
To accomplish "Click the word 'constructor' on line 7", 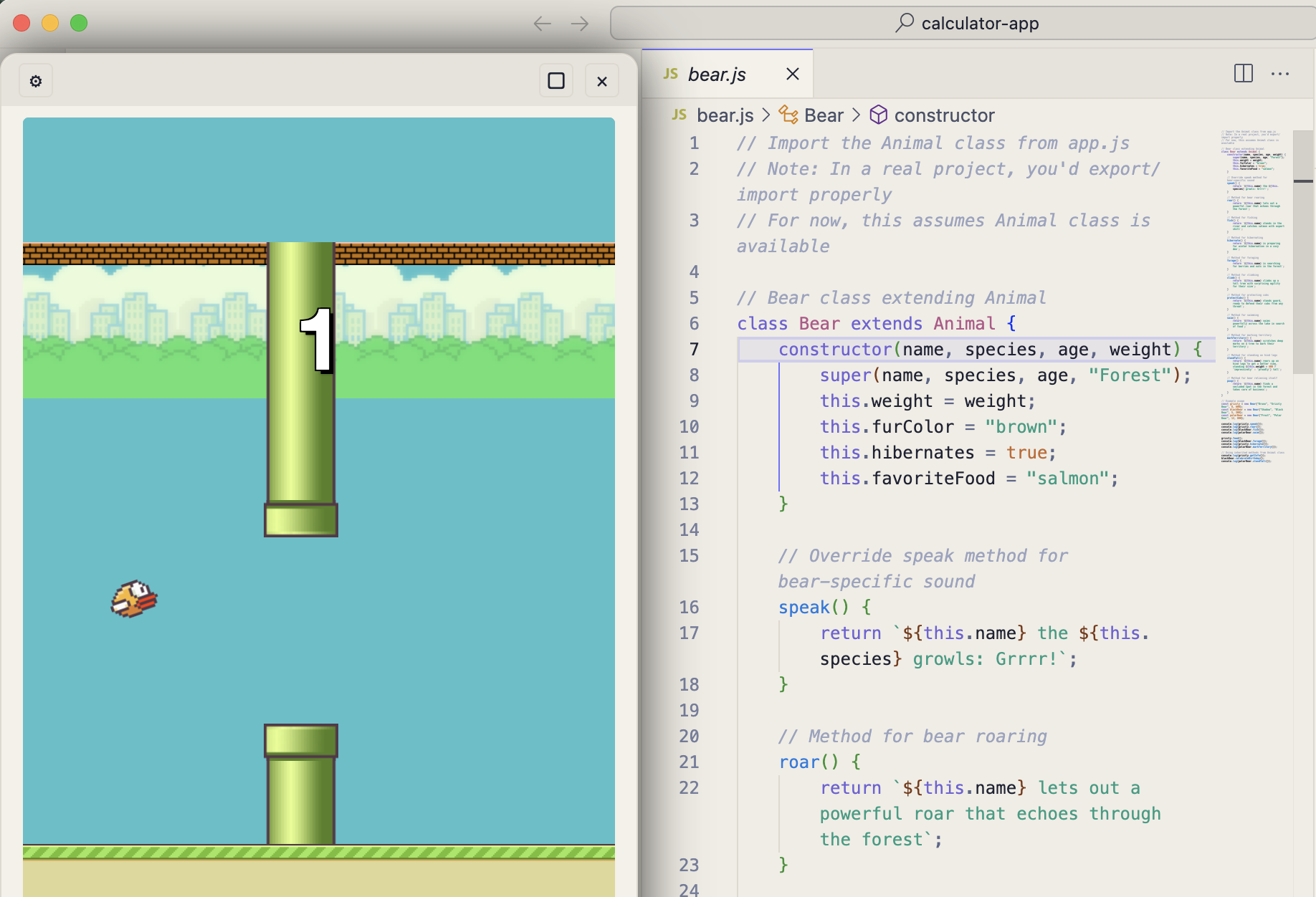I will 835,349.
